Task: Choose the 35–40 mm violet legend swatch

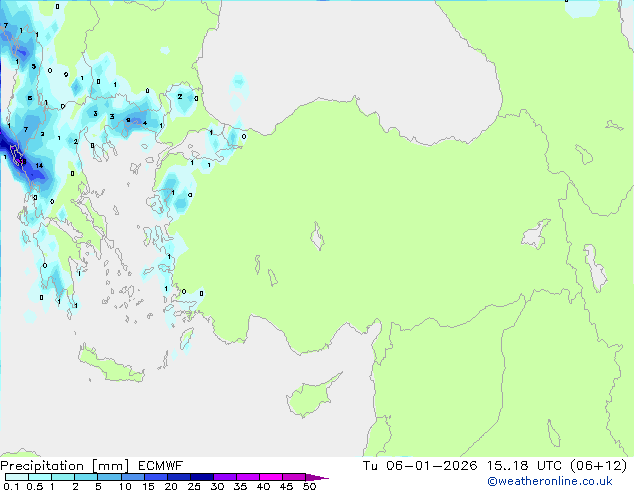Action: coord(247,477)
